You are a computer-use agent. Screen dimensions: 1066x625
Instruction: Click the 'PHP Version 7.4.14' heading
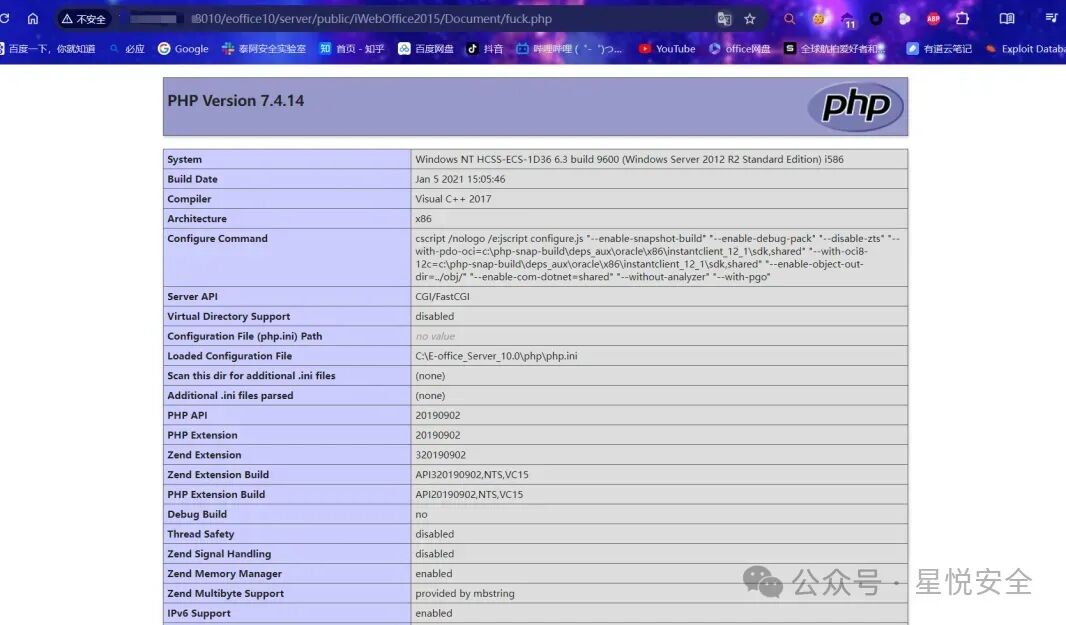click(236, 101)
